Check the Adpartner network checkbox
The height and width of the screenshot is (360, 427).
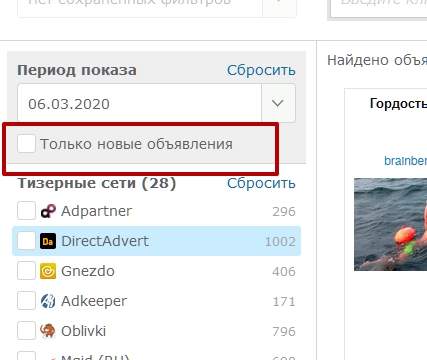point(26,211)
